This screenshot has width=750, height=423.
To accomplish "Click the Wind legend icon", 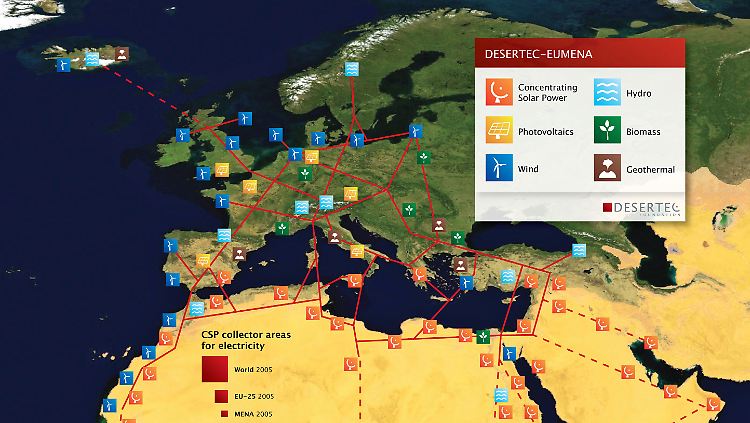I will coord(499,168).
